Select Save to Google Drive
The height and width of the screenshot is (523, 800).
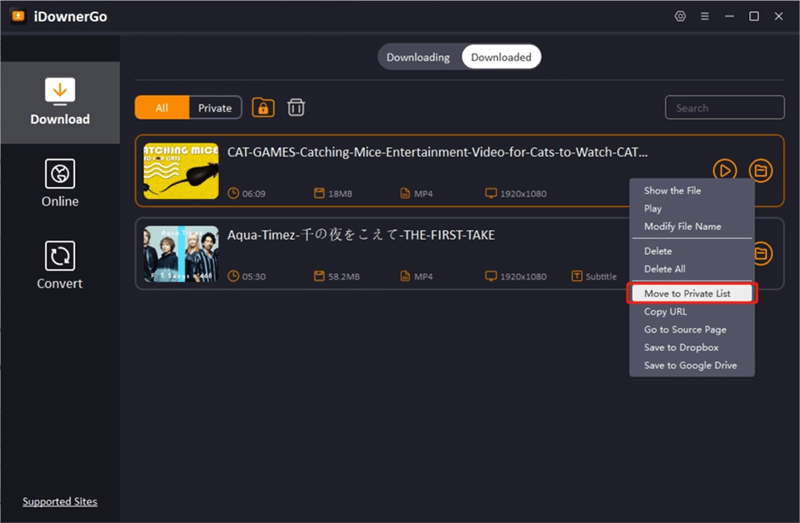tap(690, 366)
